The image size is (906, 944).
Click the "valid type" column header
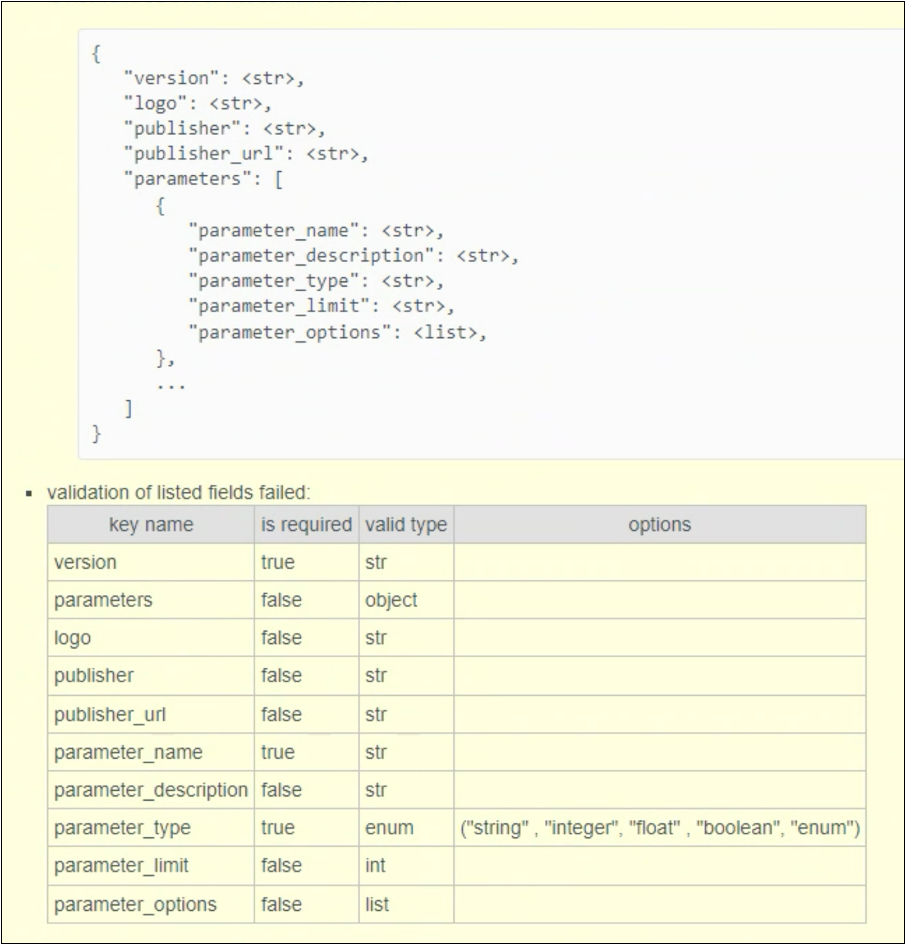(x=406, y=524)
